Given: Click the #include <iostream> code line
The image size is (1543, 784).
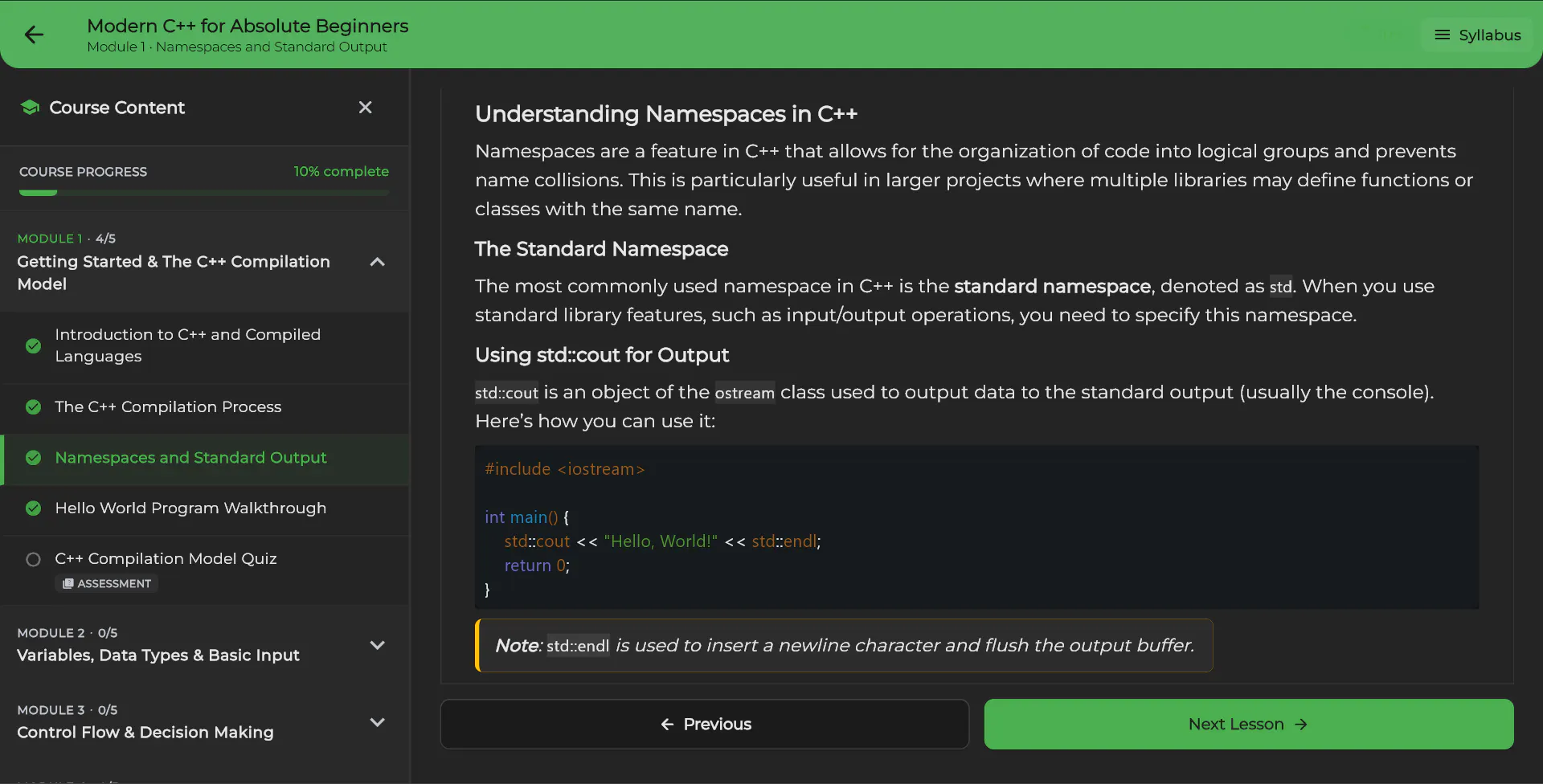Looking at the screenshot, I should tap(565, 469).
